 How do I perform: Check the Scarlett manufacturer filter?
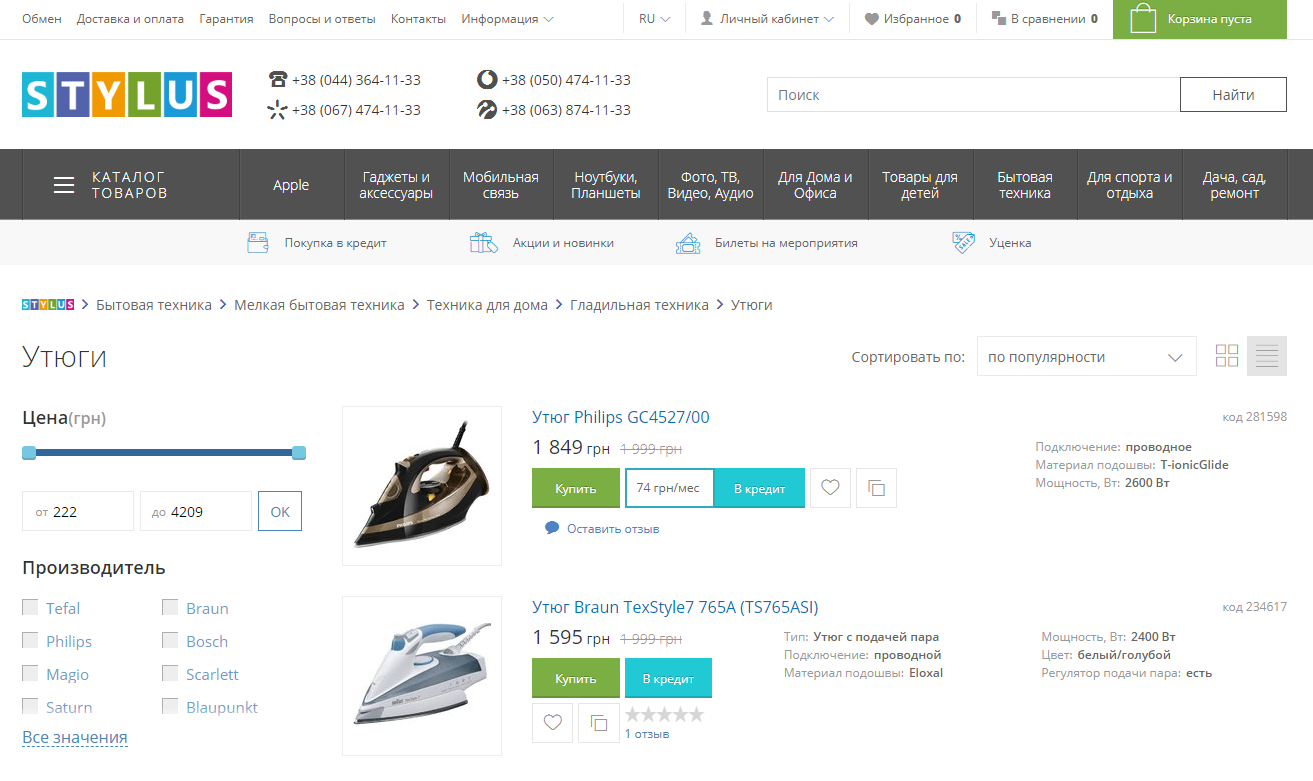click(x=170, y=673)
